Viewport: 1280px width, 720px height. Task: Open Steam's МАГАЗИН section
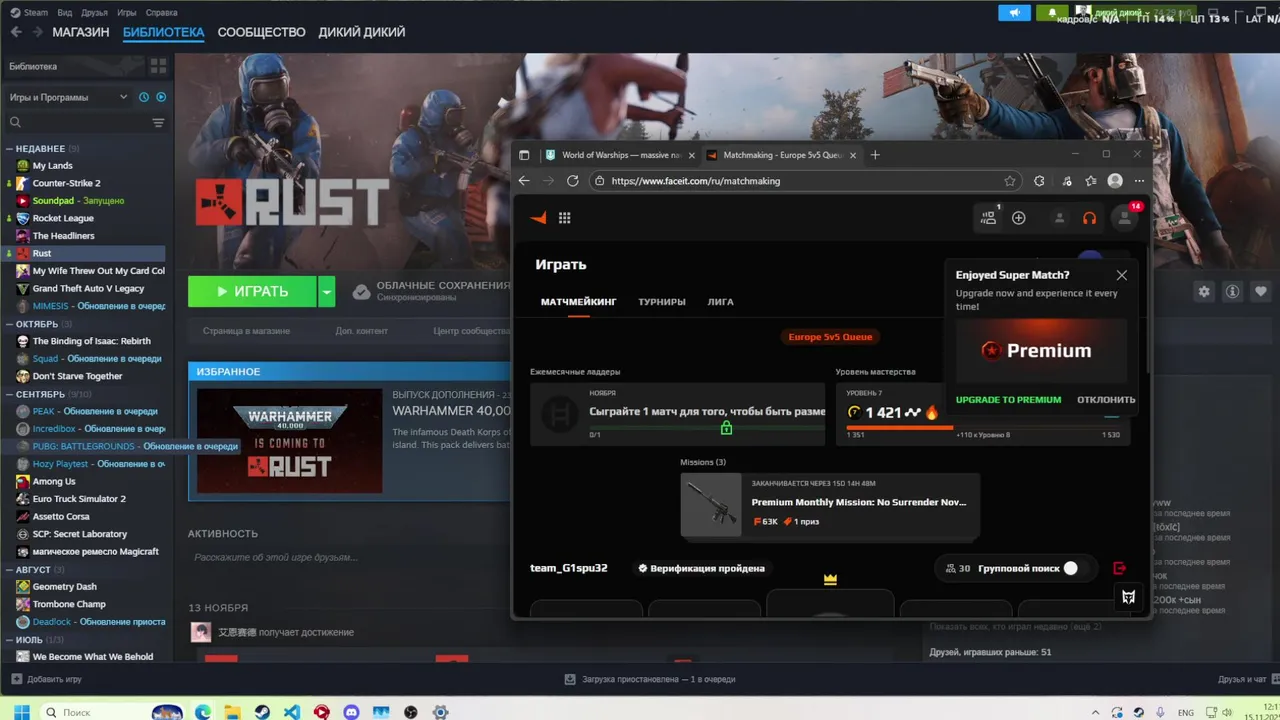[x=81, y=32]
